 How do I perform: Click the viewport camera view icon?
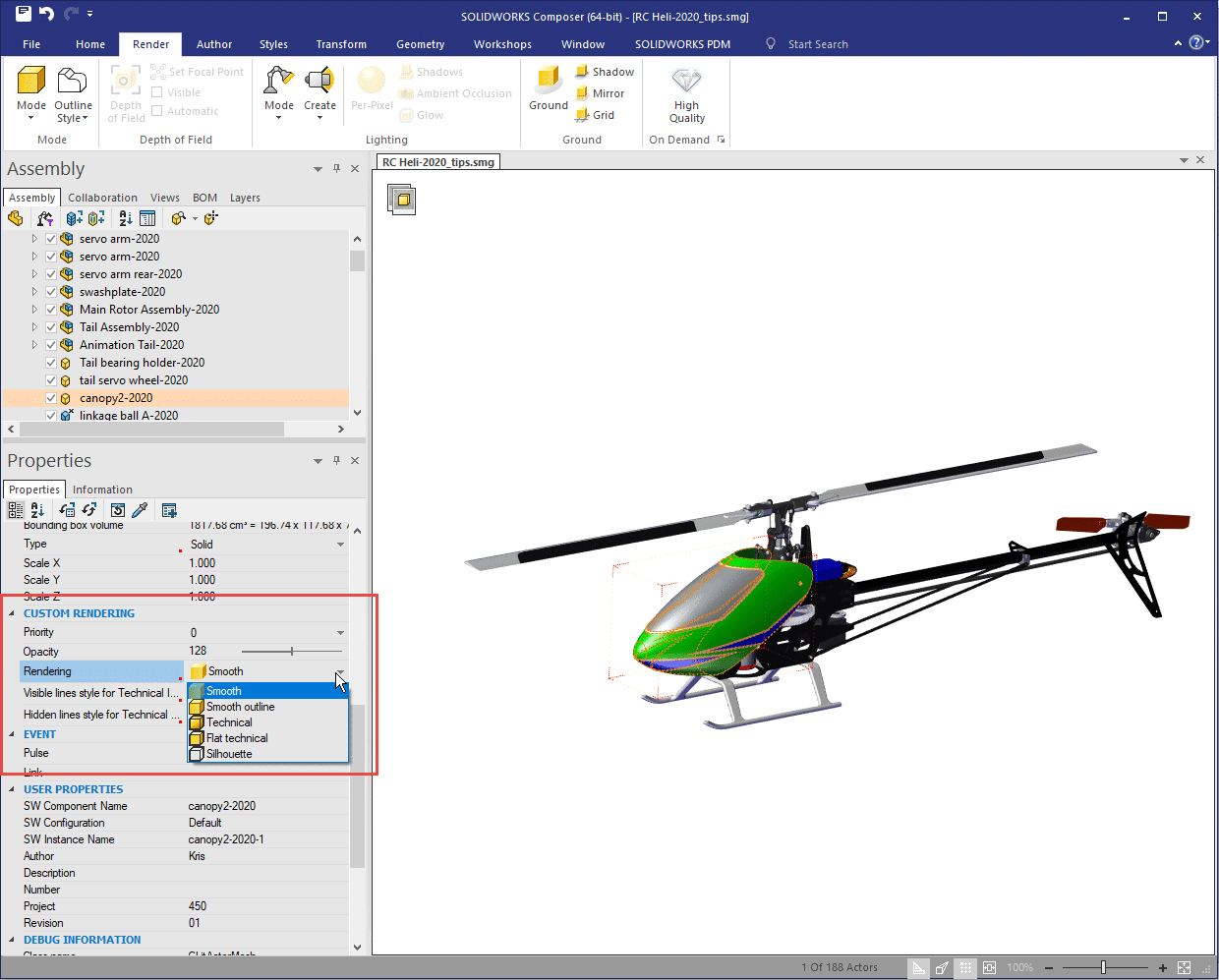pos(402,200)
